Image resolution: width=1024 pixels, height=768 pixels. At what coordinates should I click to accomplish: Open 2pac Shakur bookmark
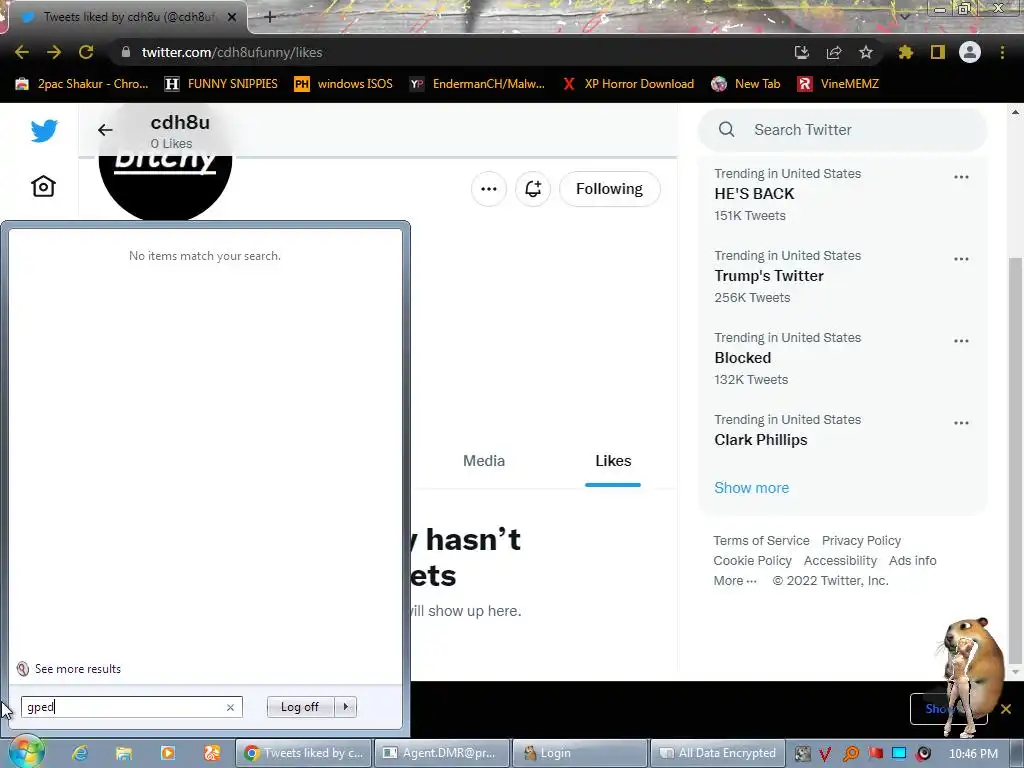pos(82,84)
